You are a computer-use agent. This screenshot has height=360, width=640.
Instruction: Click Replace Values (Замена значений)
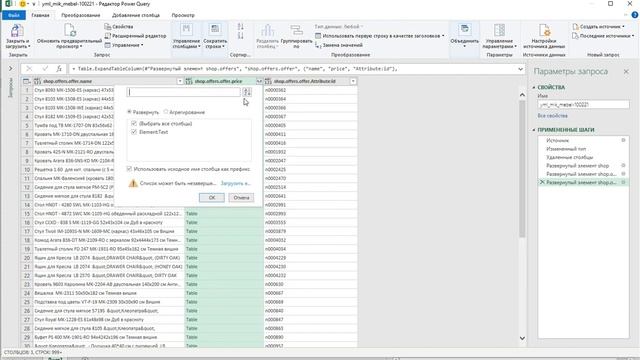(x=339, y=45)
